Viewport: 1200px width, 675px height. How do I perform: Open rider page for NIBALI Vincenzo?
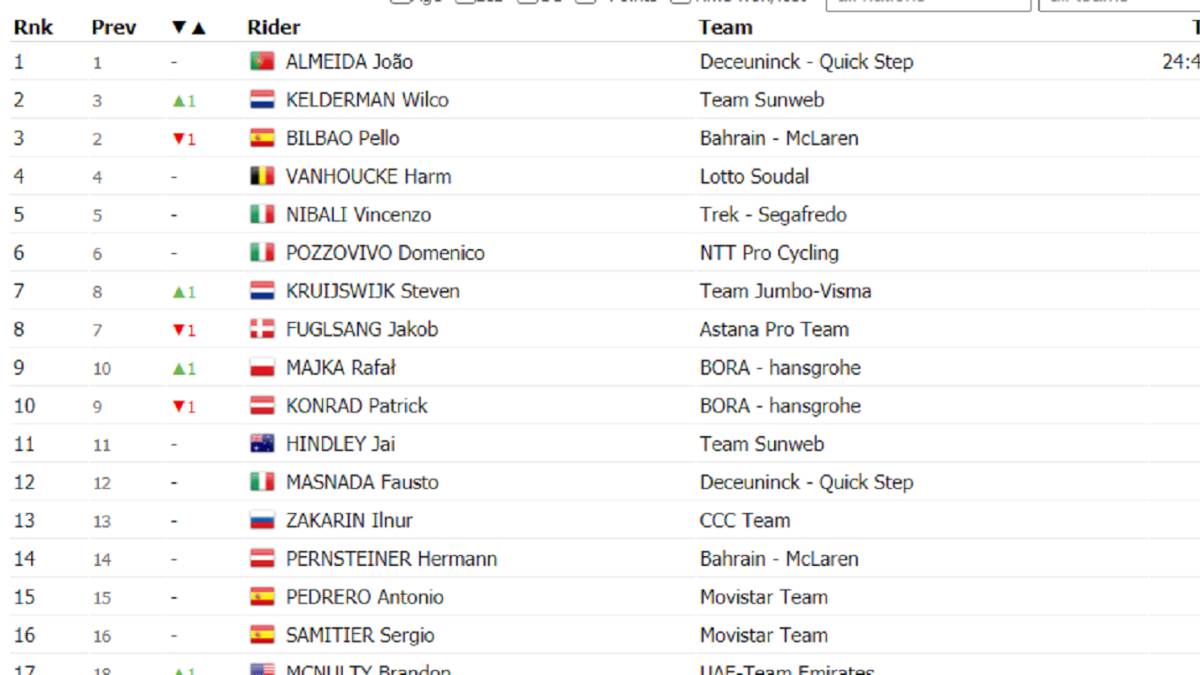pos(358,215)
